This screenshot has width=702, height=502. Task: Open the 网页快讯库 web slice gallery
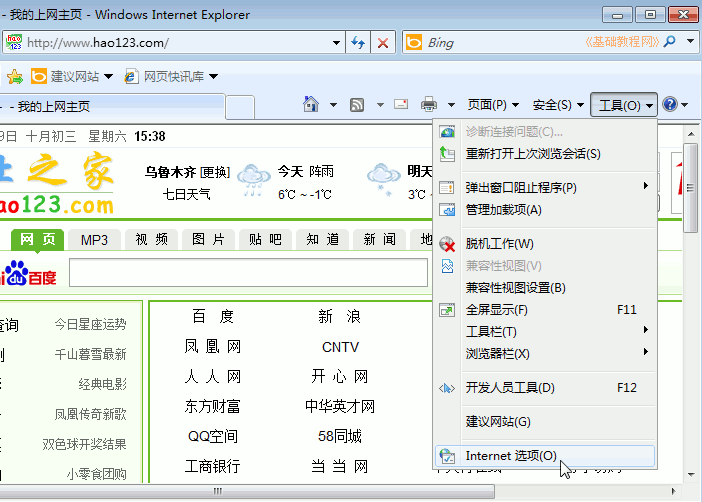point(171,77)
